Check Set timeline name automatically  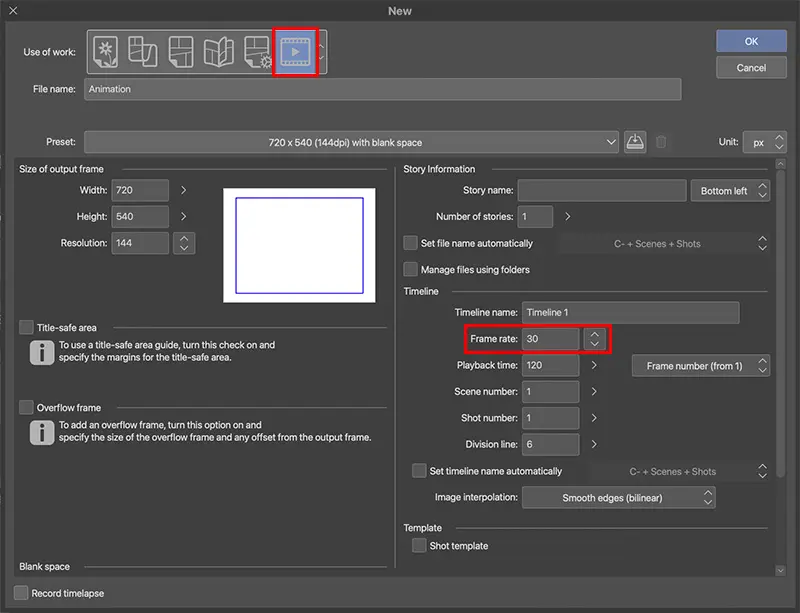pyautogui.click(x=419, y=471)
